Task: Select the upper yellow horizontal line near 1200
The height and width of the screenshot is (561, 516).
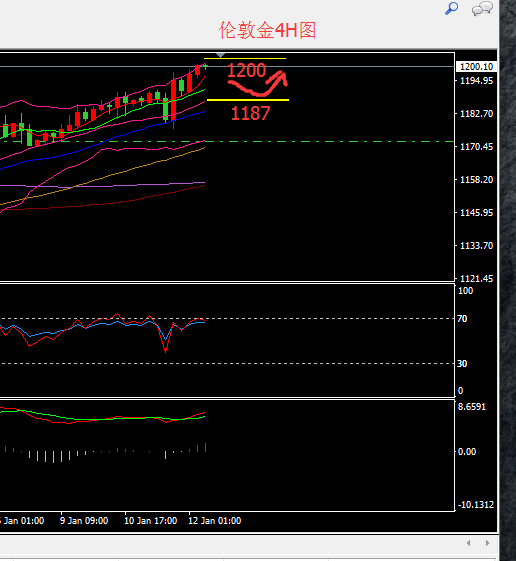Action: point(245,58)
